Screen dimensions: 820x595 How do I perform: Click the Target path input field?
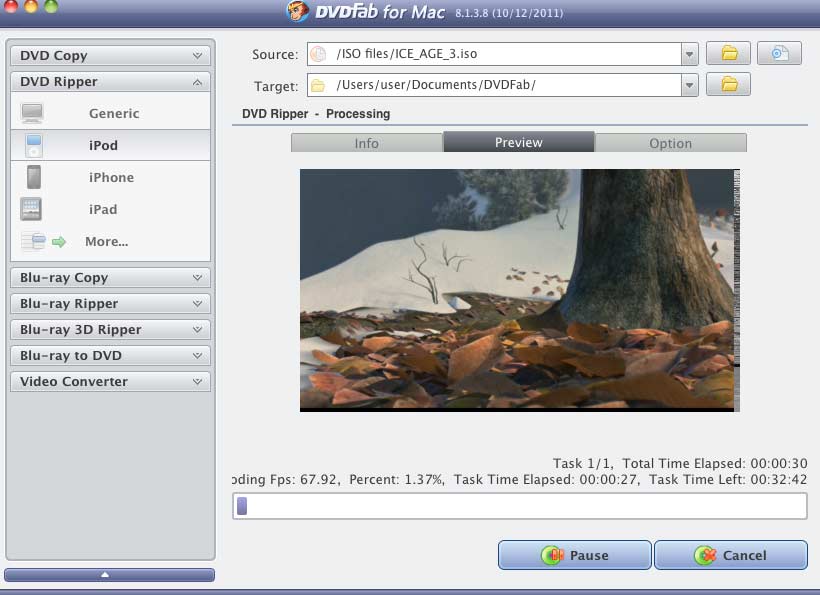pos(494,85)
